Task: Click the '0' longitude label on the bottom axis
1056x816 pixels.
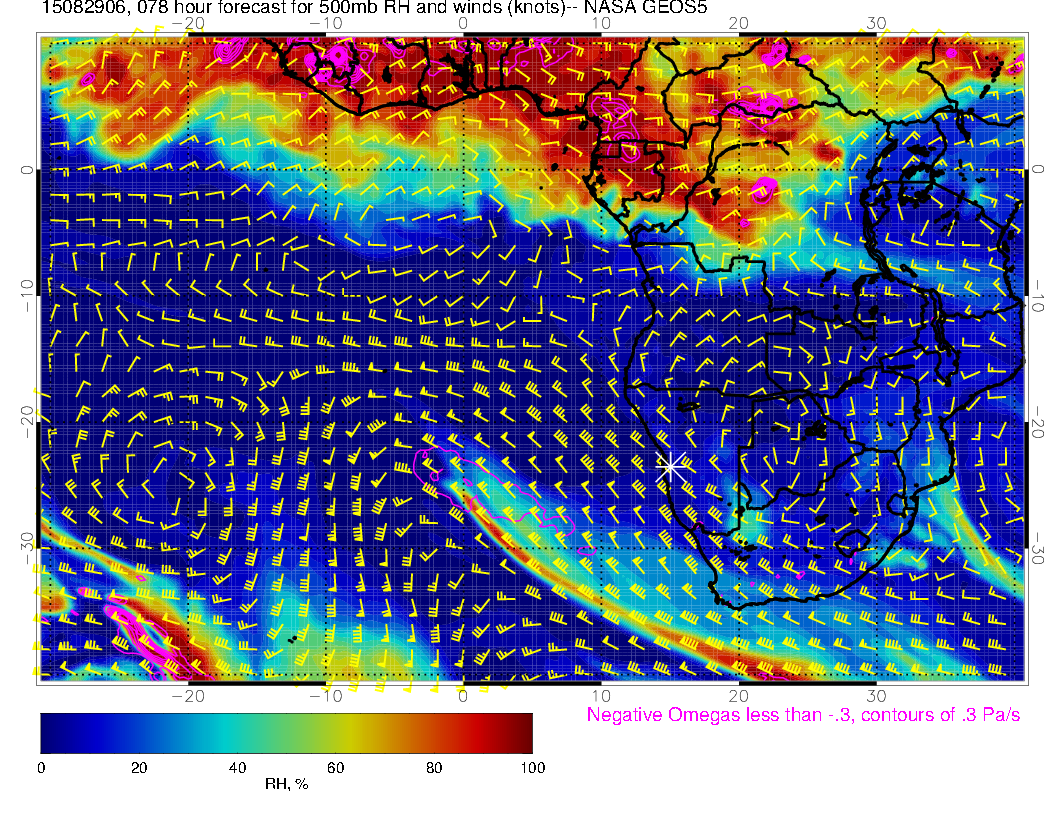Action: click(x=463, y=696)
